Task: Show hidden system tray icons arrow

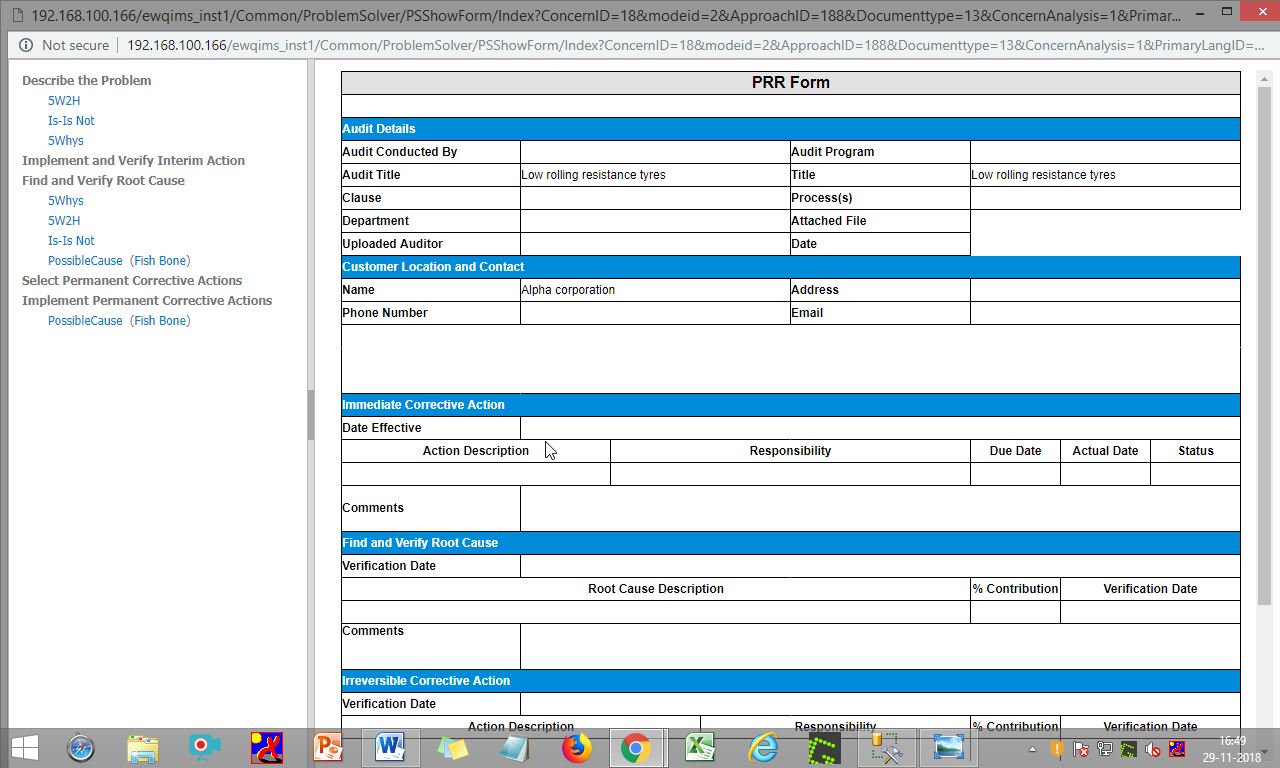Action: click(1032, 749)
